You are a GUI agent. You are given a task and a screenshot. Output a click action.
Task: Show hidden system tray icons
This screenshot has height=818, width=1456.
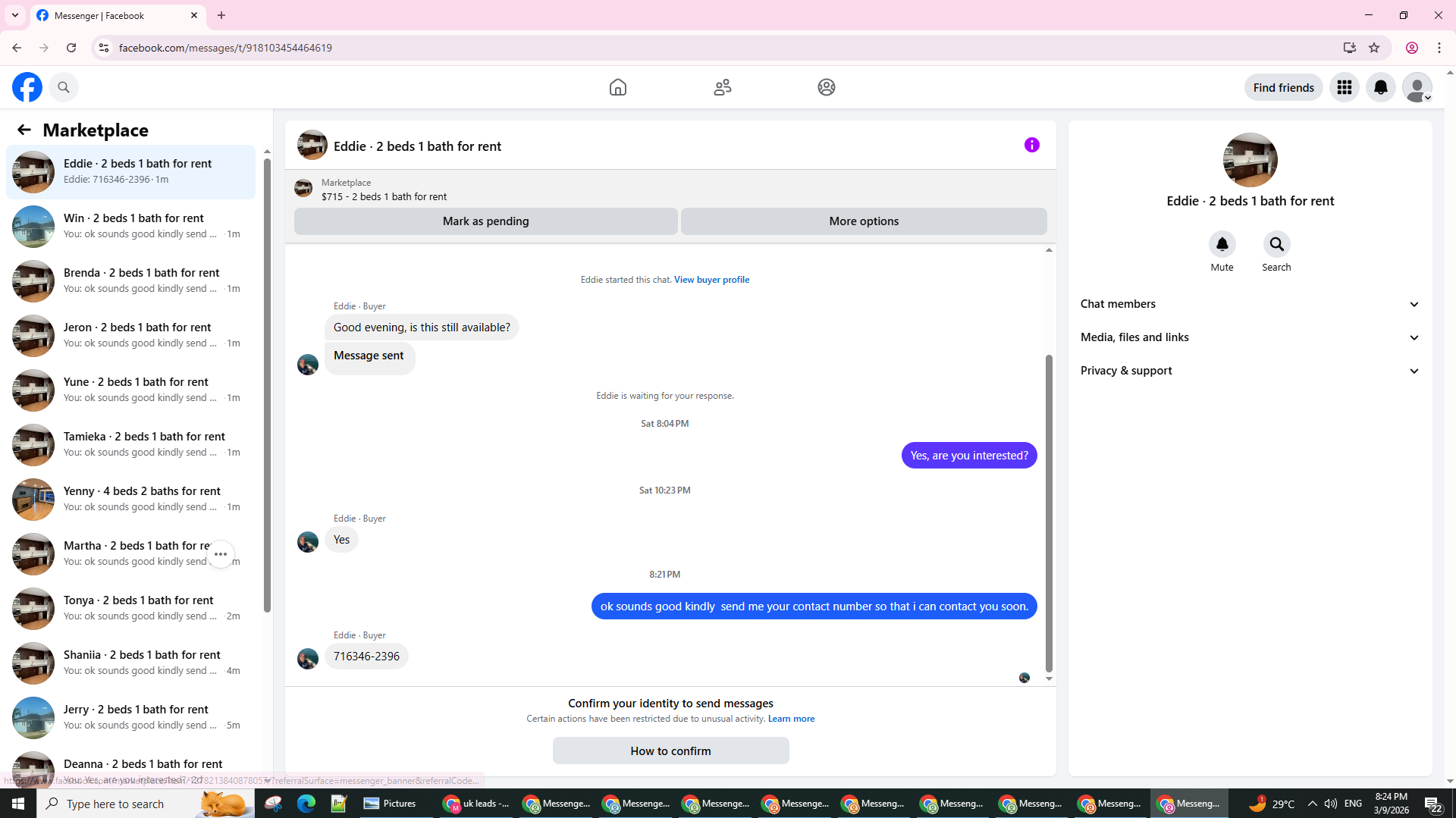pos(1313,804)
